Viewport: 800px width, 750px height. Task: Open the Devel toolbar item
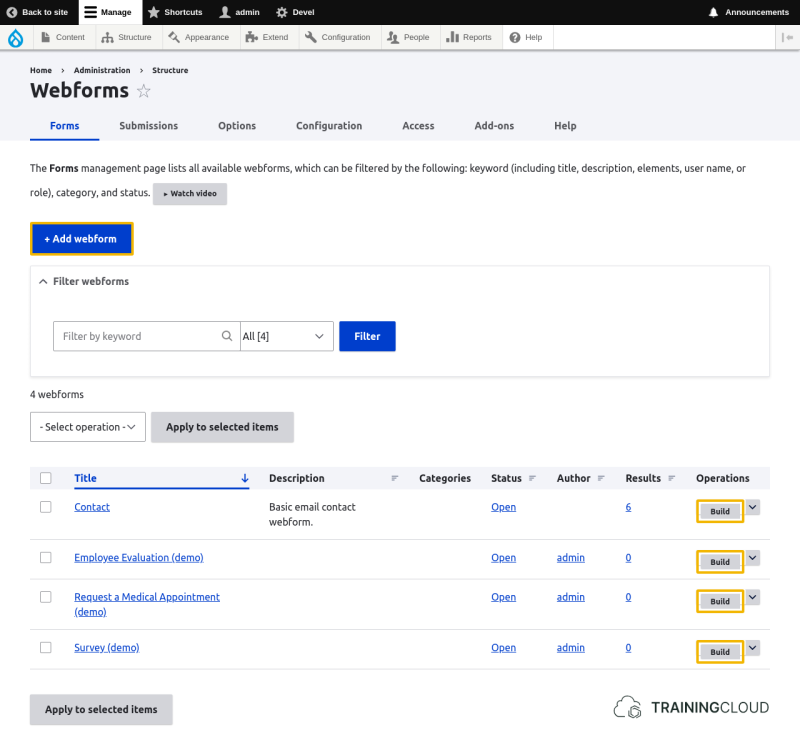tap(295, 12)
